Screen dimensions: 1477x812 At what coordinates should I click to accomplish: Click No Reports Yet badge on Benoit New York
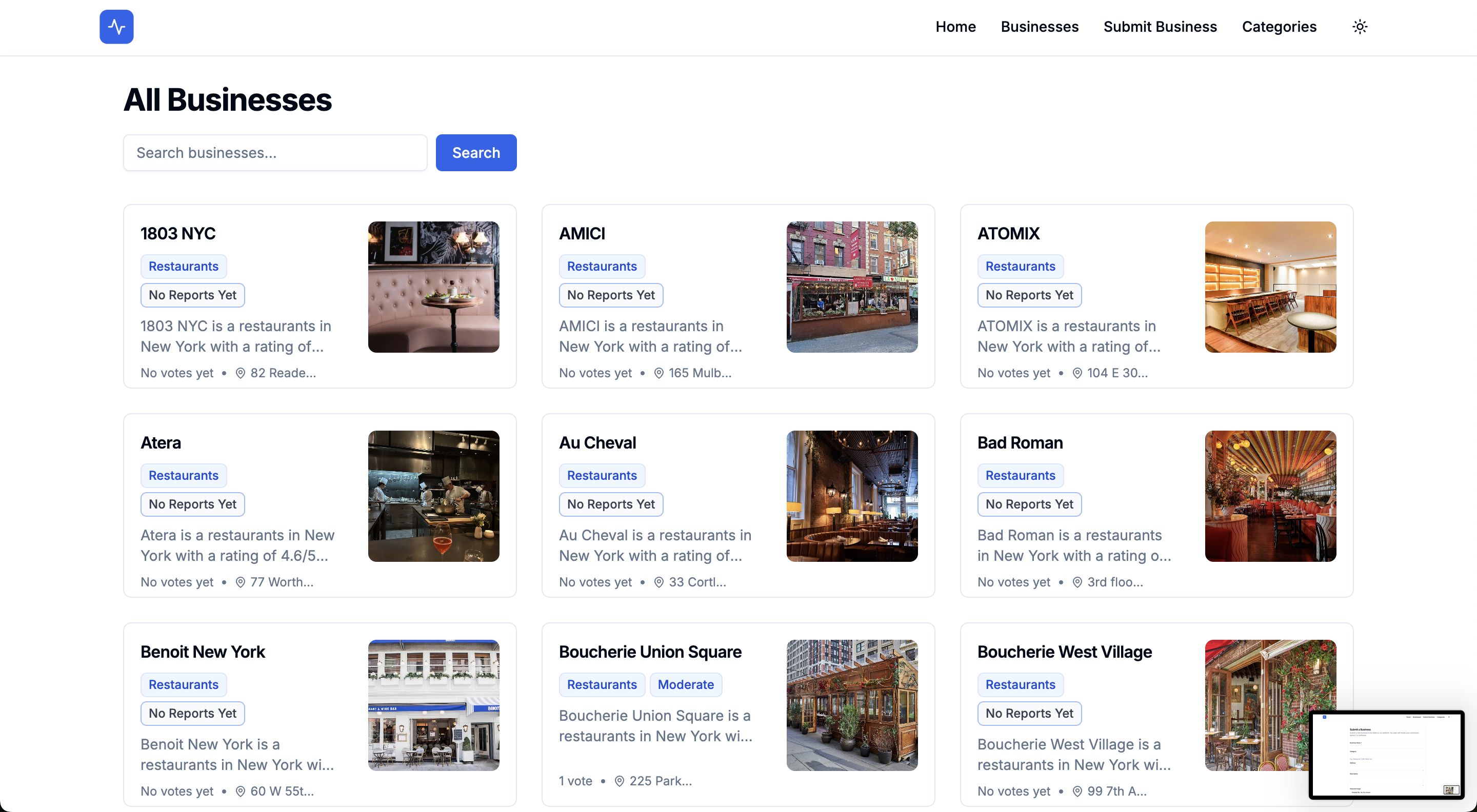click(x=193, y=714)
